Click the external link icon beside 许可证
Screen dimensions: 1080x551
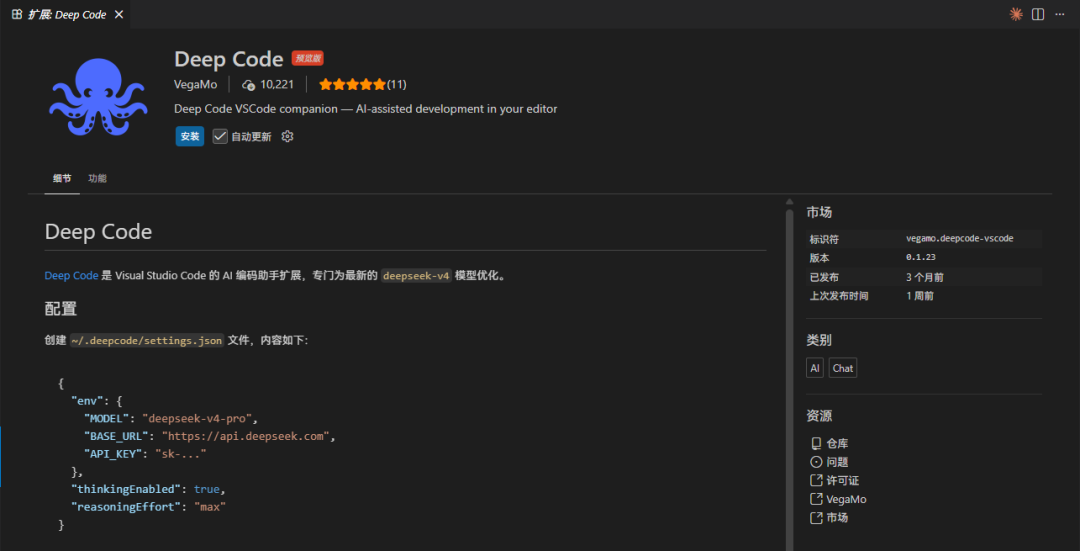point(816,481)
